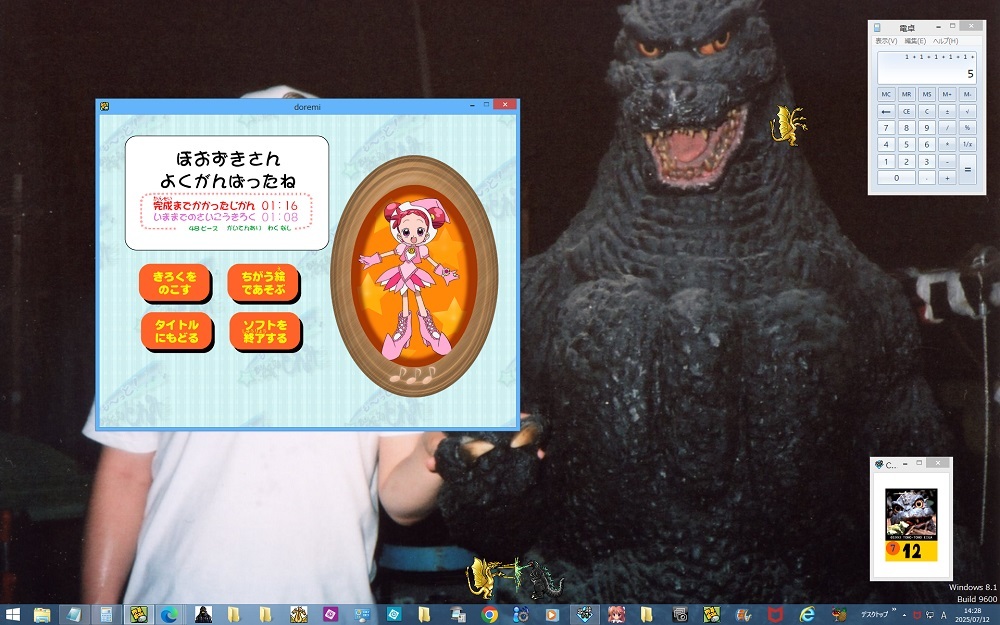Click calculator MS memory store key
Screen dimensions: 1000x625
[x=927, y=94]
